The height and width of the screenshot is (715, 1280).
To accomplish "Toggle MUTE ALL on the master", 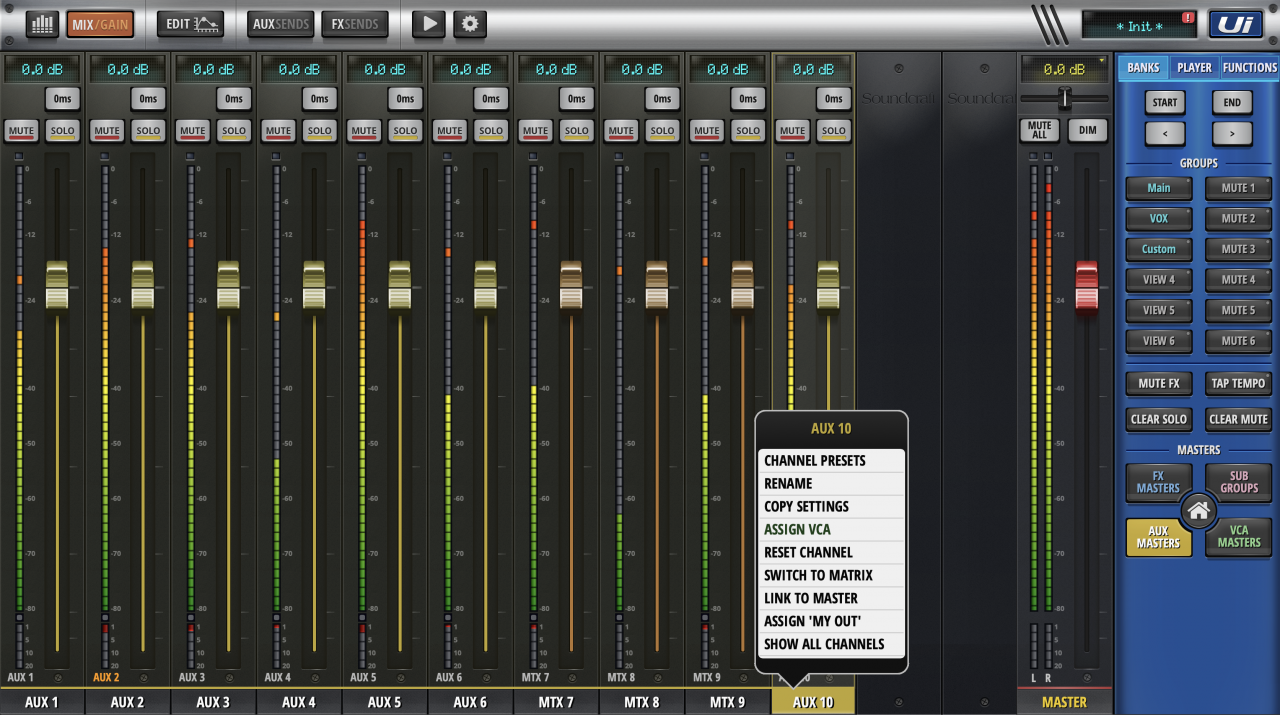I will (x=1039, y=130).
